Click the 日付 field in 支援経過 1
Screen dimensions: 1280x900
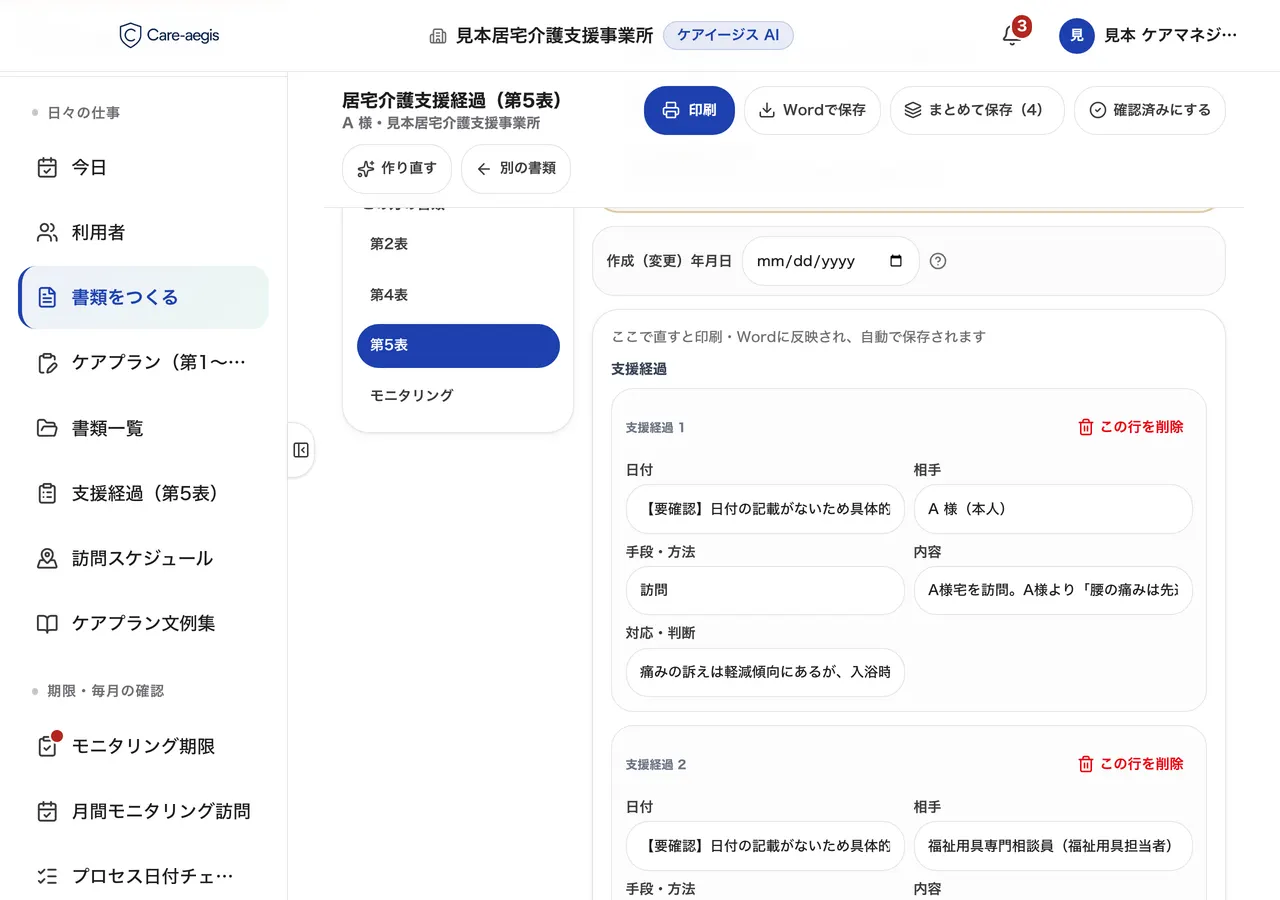tap(765, 509)
